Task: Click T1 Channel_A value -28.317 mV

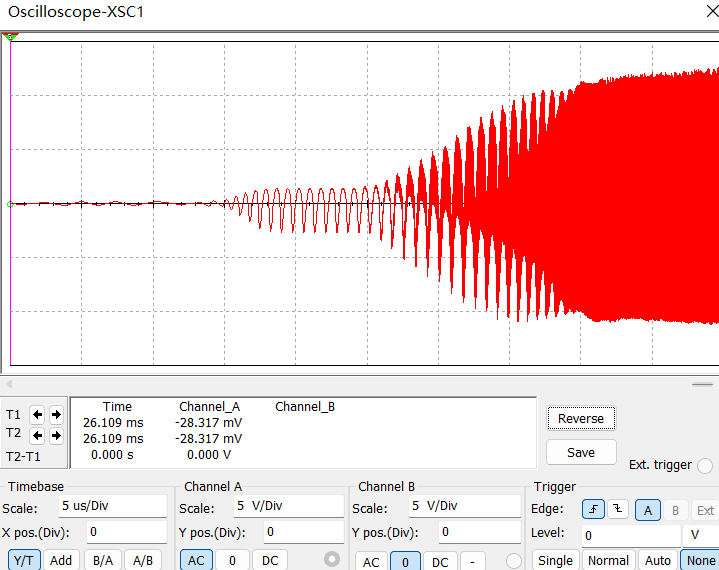Action: click(209, 422)
